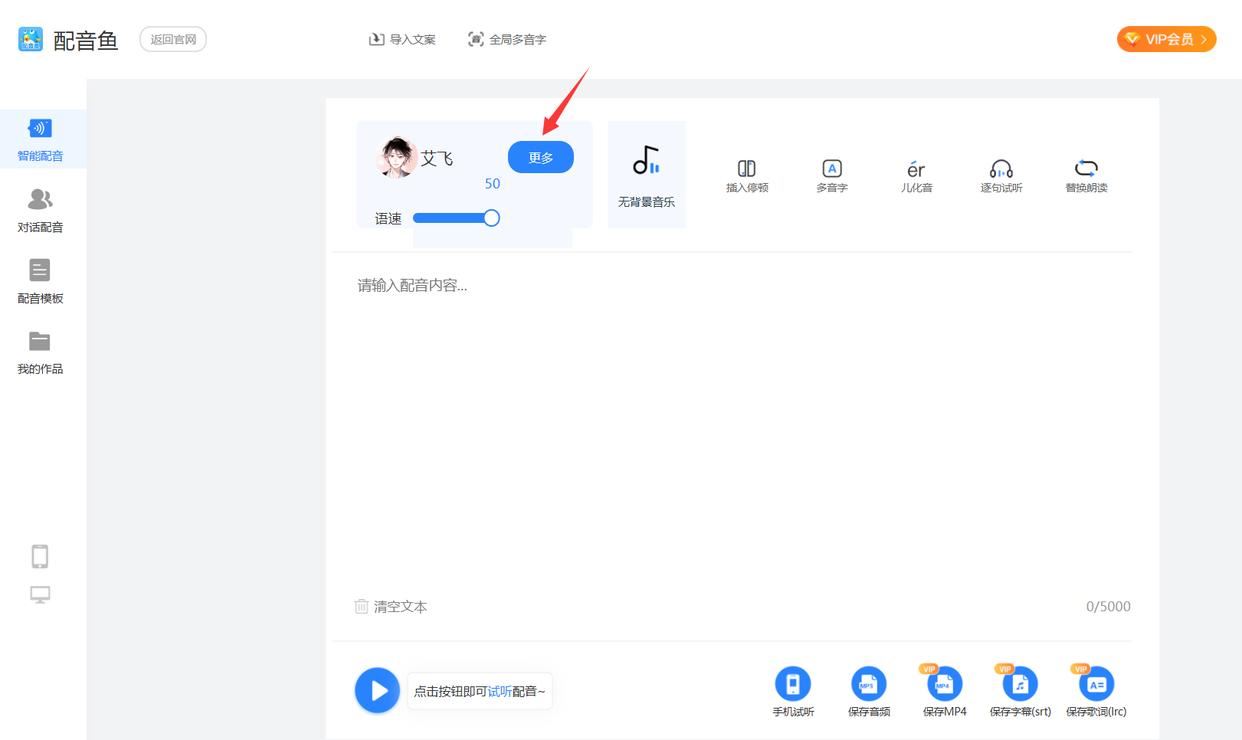This screenshot has height=740, width=1242.
Task: Select the 多音字 polyphone tool
Action: tap(831, 168)
